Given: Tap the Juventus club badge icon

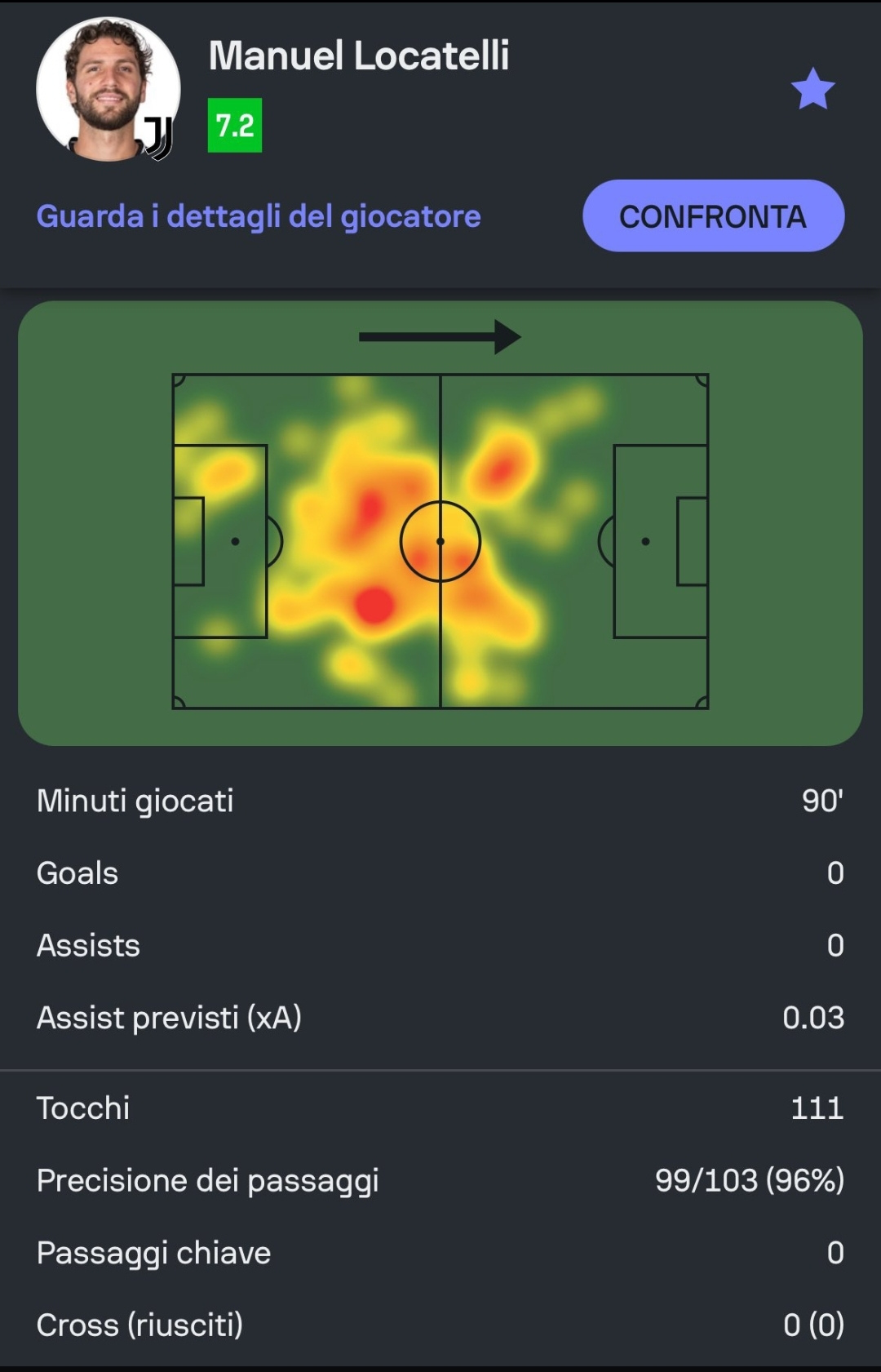Looking at the screenshot, I should [159, 137].
